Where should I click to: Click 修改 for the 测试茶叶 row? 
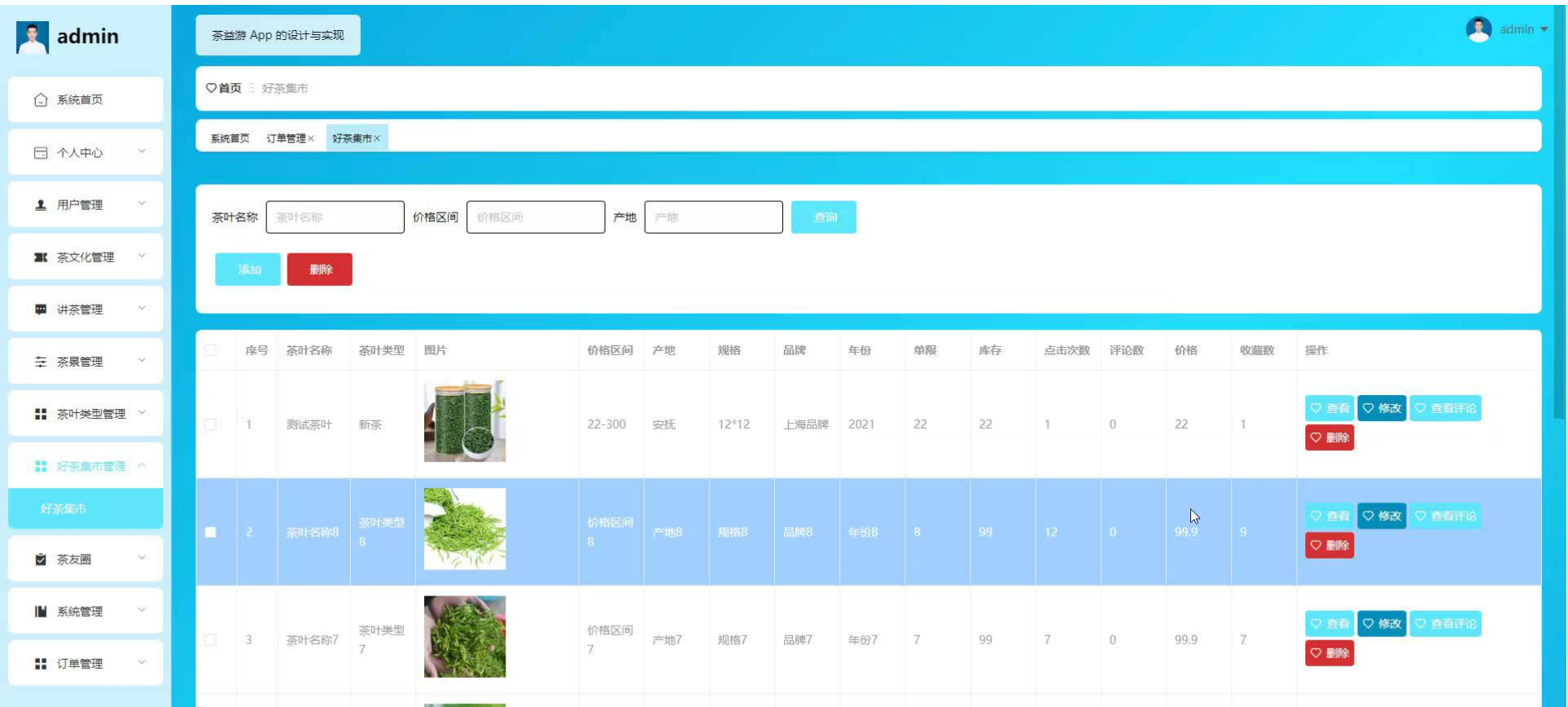tap(1382, 408)
